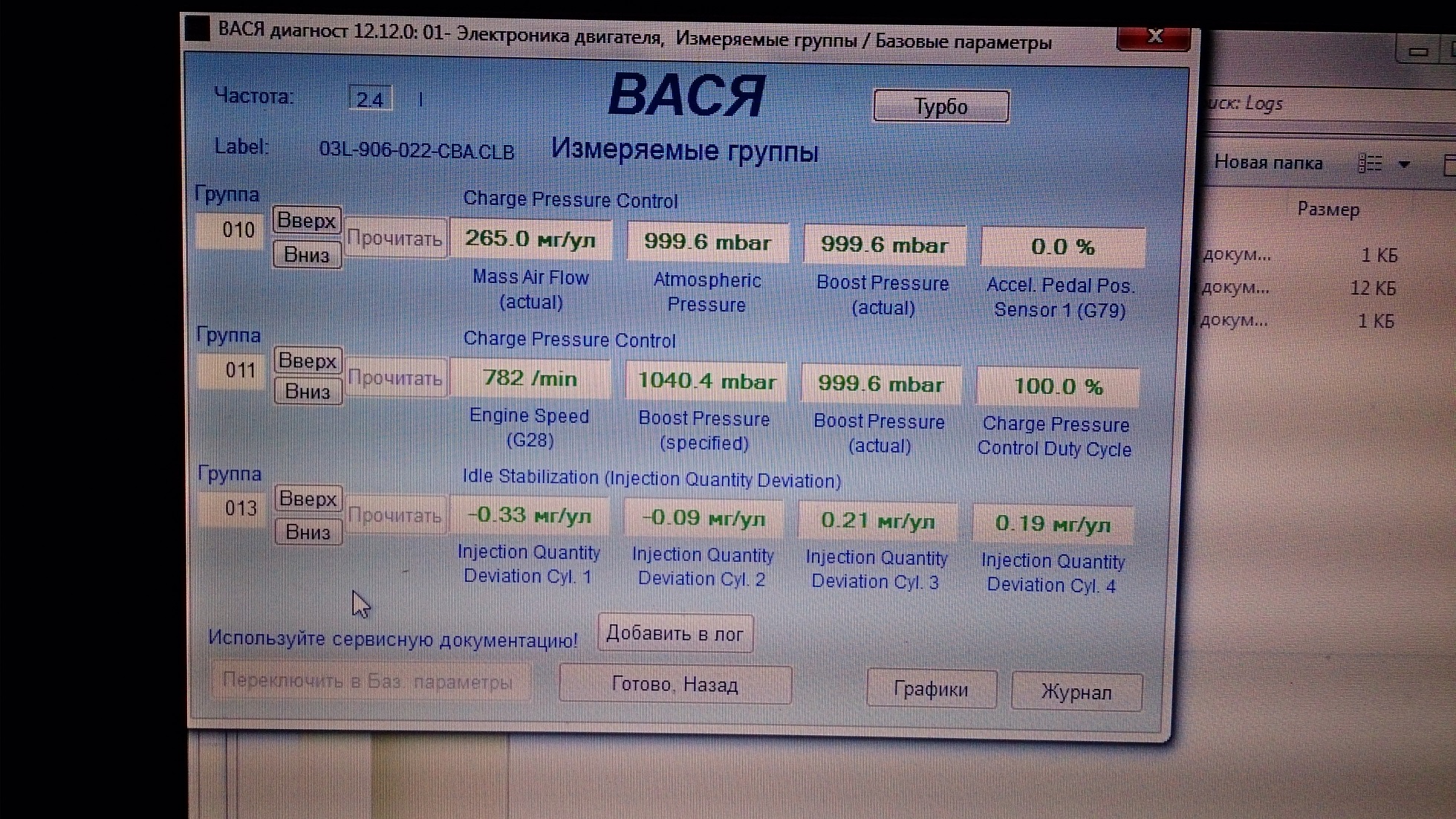Click Готово, Назад button

pos(675,684)
